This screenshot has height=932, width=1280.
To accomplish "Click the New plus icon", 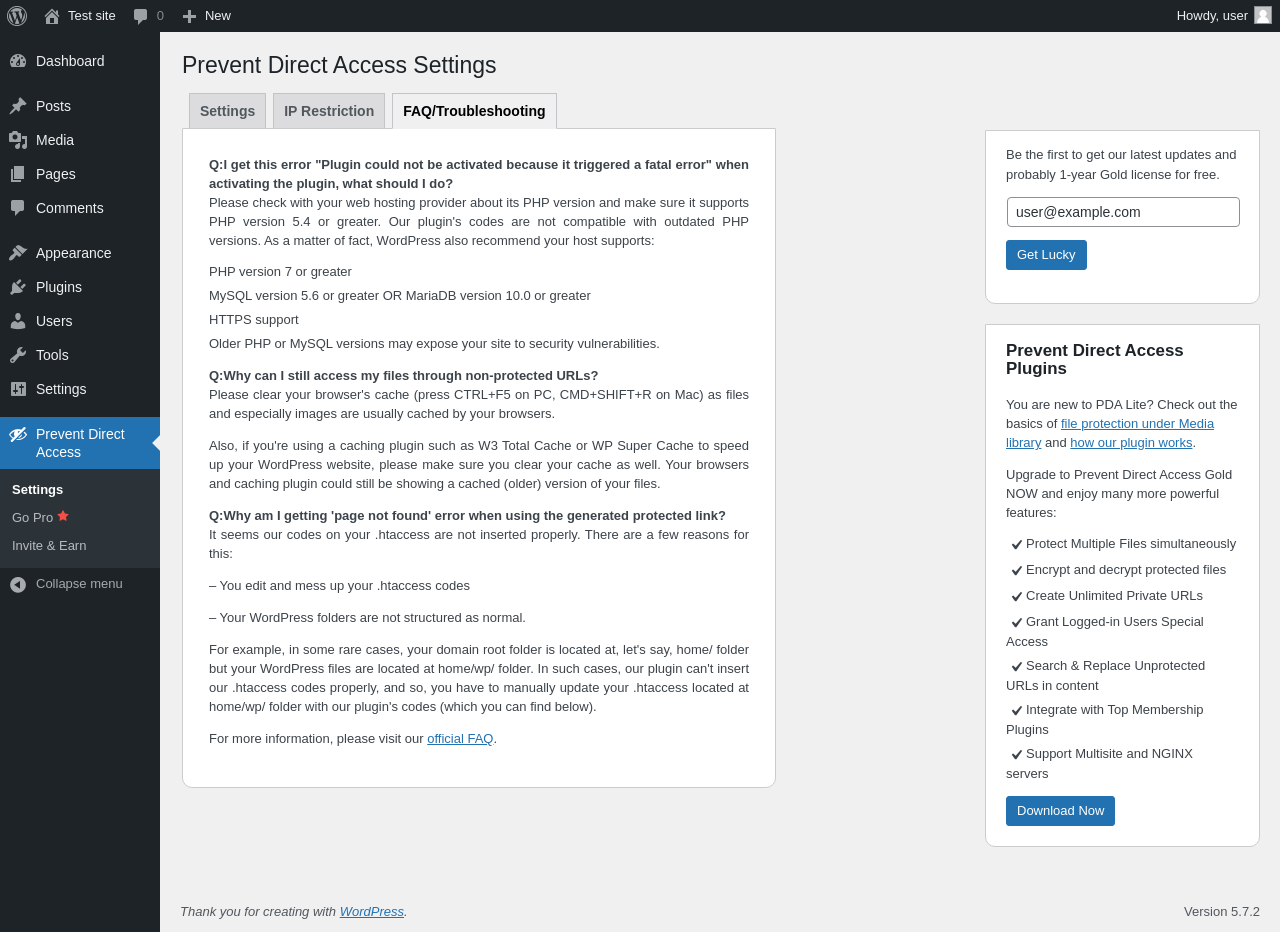I will [x=189, y=16].
